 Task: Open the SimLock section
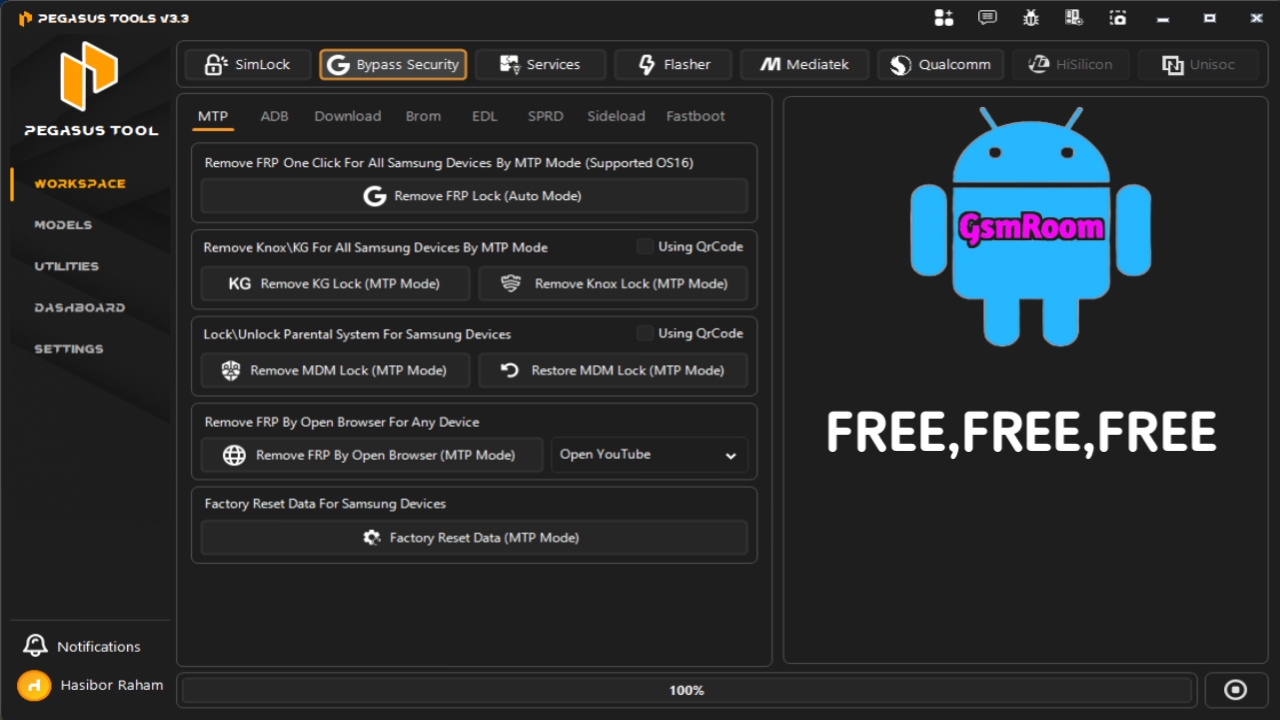[x=247, y=65]
